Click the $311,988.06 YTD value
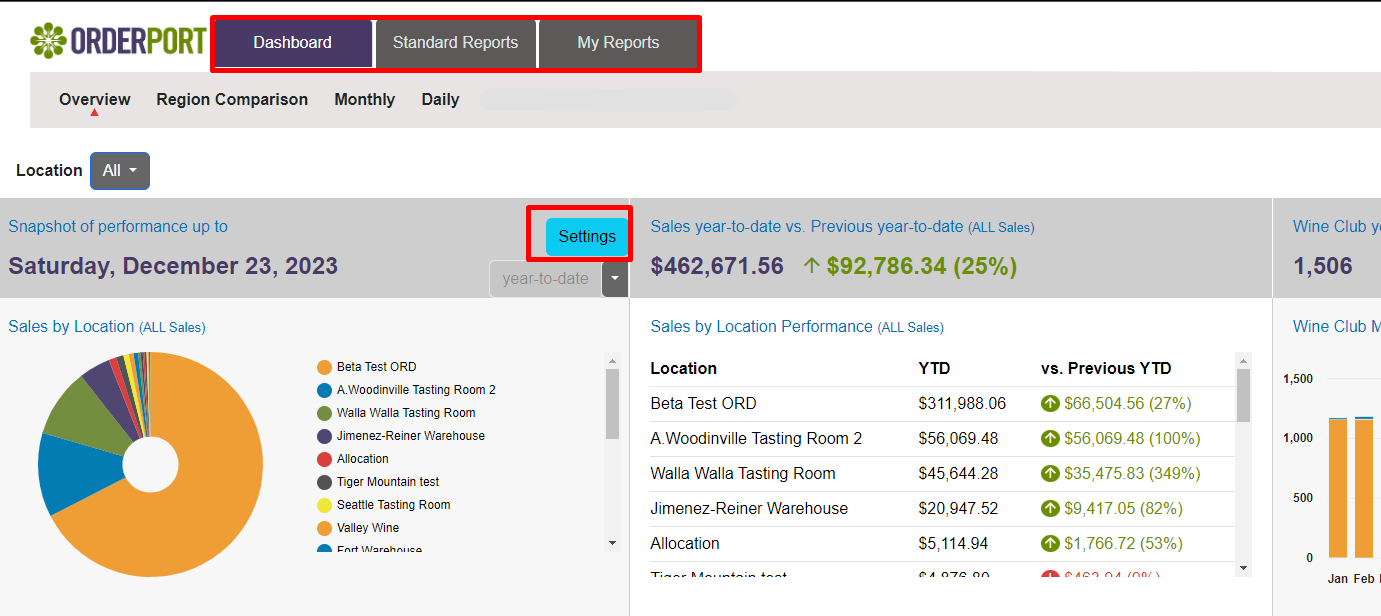The image size is (1381, 616). coord(962,404)
